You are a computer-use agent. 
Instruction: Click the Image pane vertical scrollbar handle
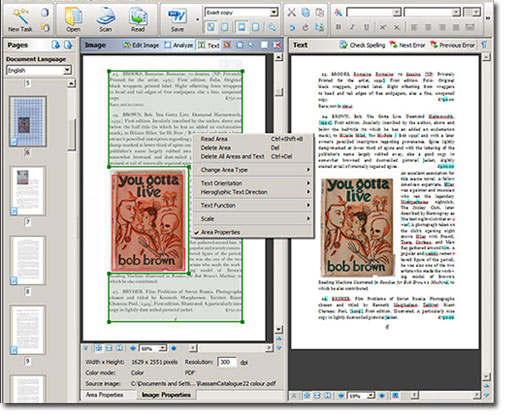pos(279,92)
